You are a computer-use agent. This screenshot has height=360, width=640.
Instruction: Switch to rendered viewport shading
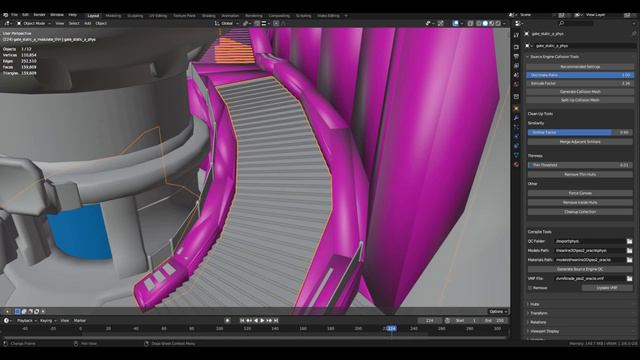click(x=498, y=24)
